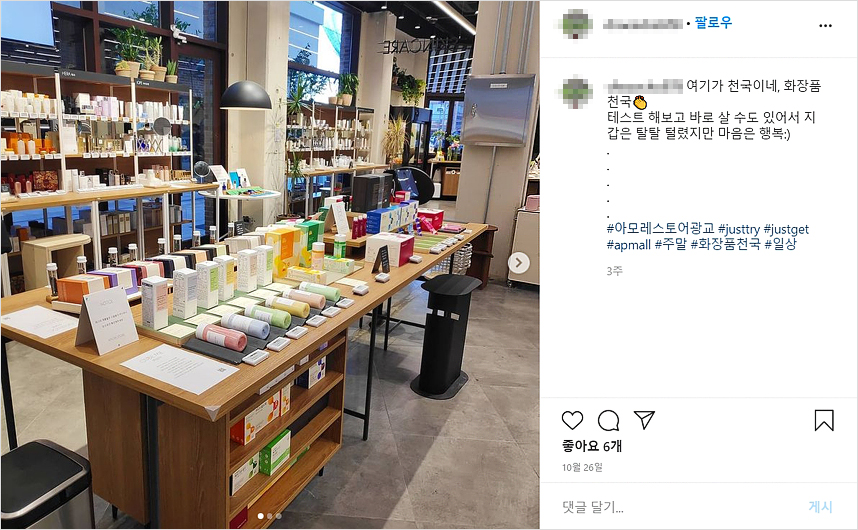The image size is (858, 530).
Task: Select the second carousel dot indicator
Action: (269, 516)
